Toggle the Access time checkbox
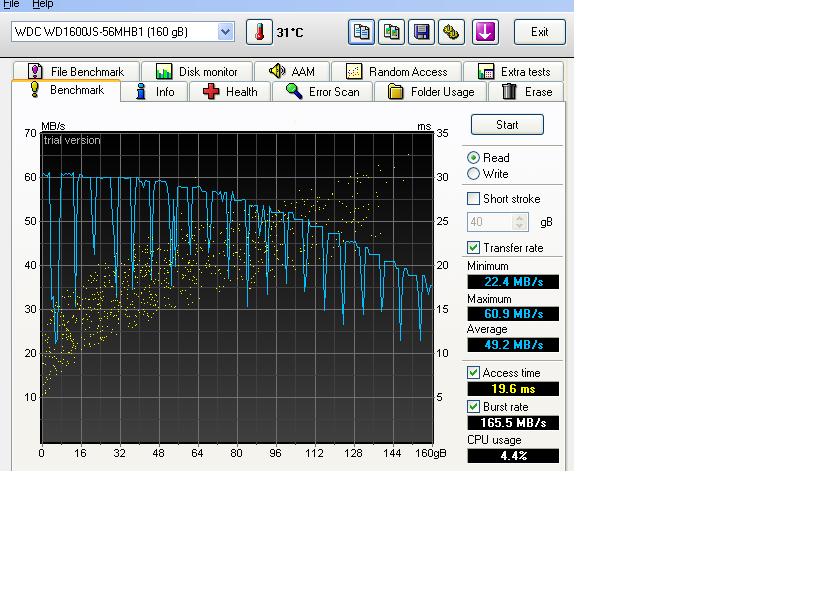816x612 pixels. tap(474, 373)
